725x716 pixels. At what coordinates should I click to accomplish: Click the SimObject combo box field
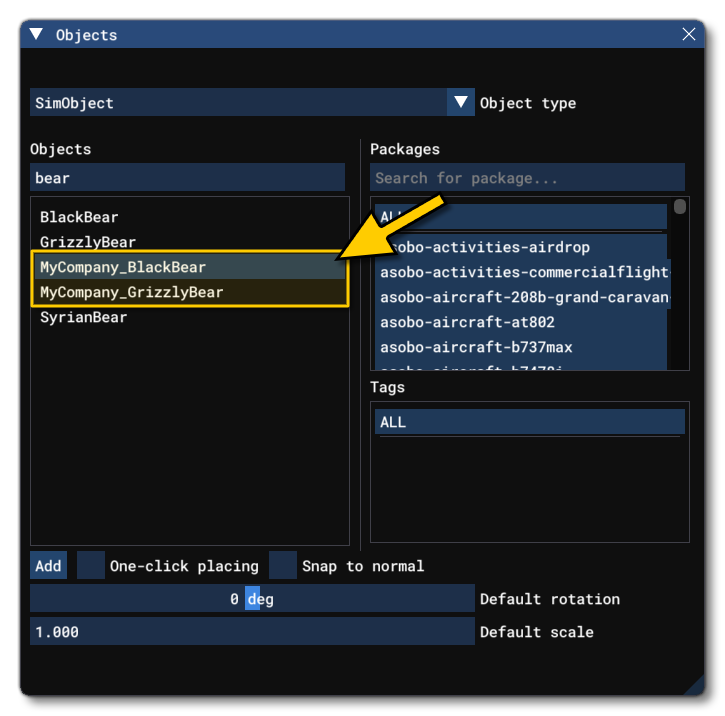(238, 103)
